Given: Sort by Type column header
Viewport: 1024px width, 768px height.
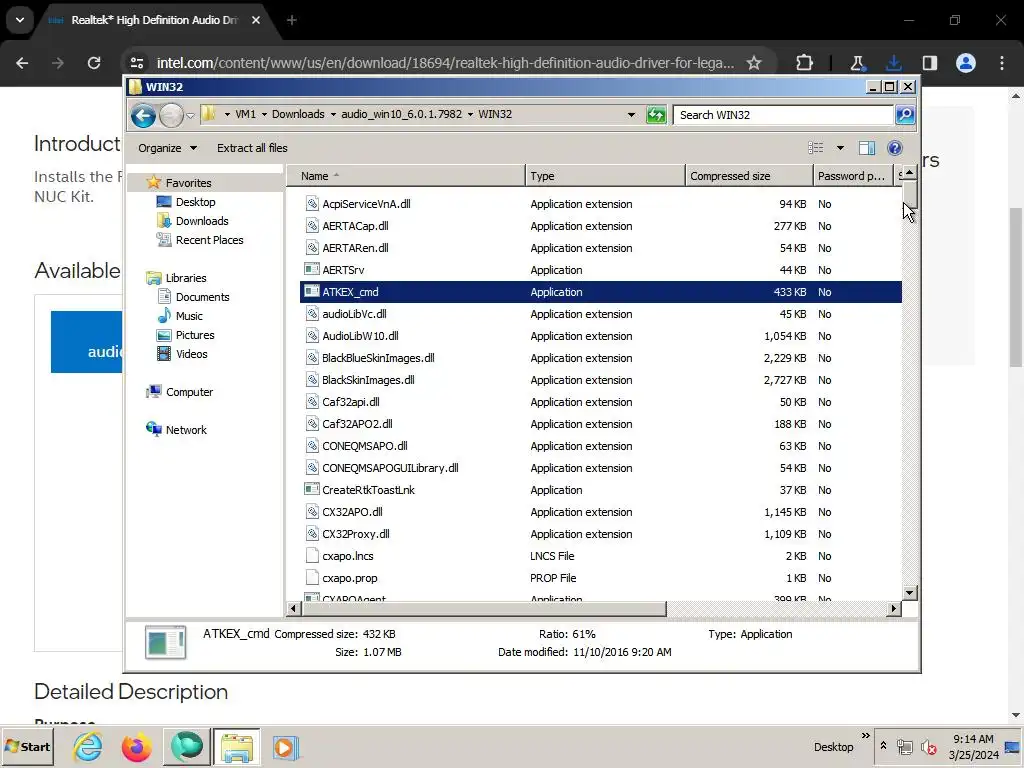Looking at the screenshot, I should [x=605, y=176].
